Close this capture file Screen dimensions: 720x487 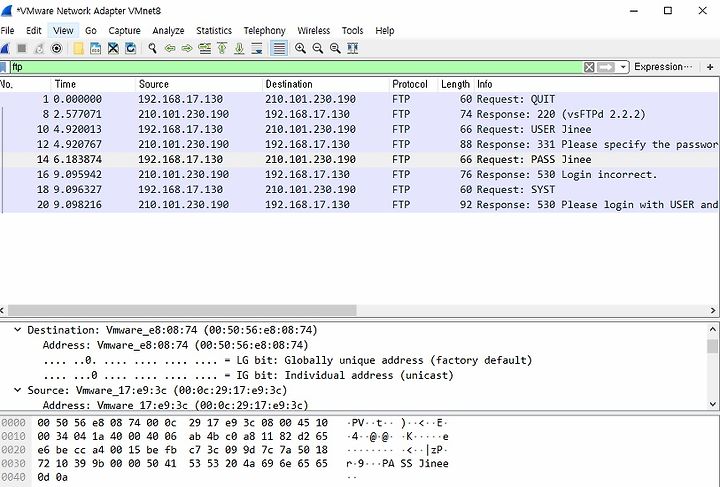(113, 48)
